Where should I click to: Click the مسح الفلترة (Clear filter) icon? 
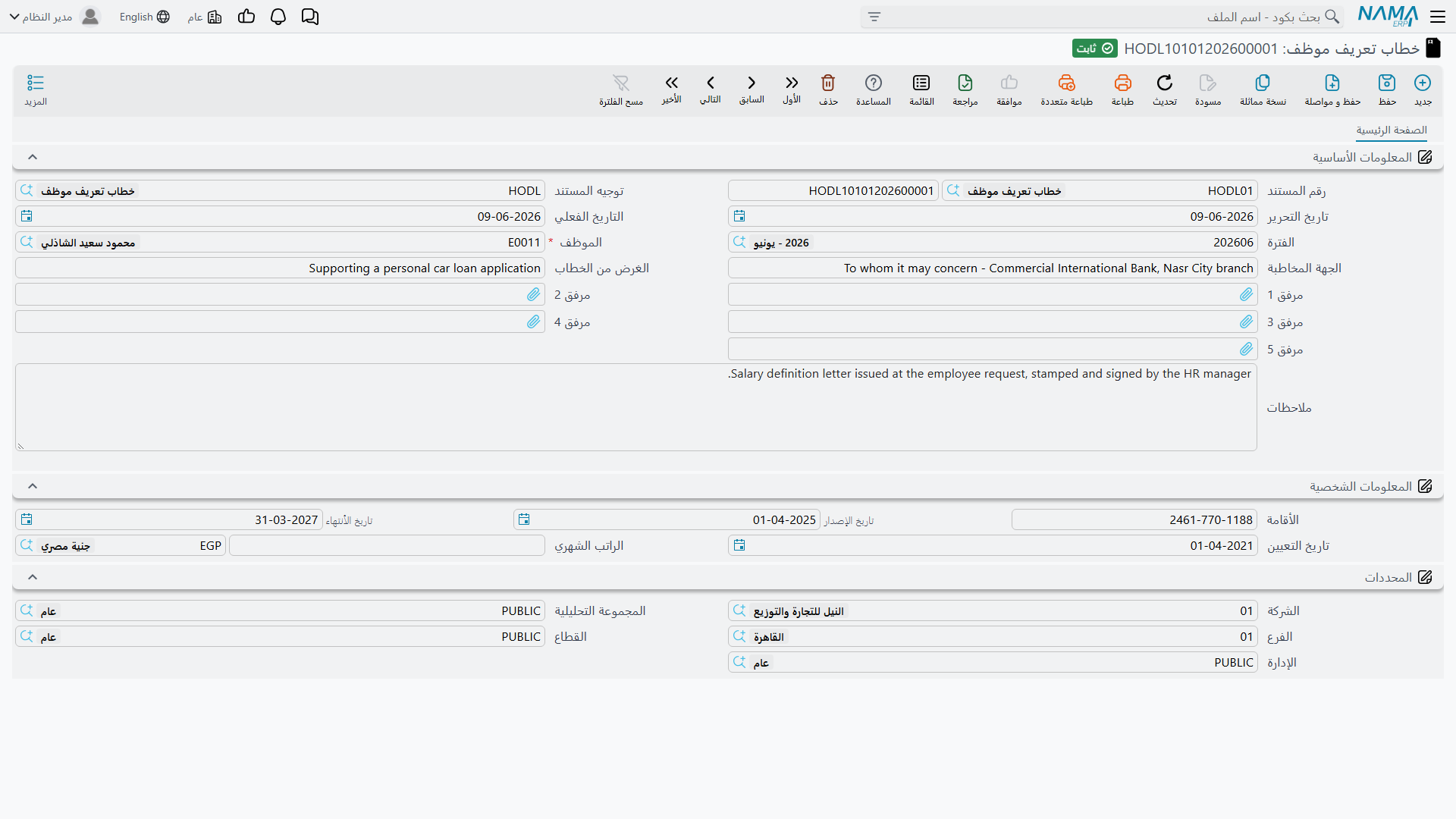[x=621, y=83]
